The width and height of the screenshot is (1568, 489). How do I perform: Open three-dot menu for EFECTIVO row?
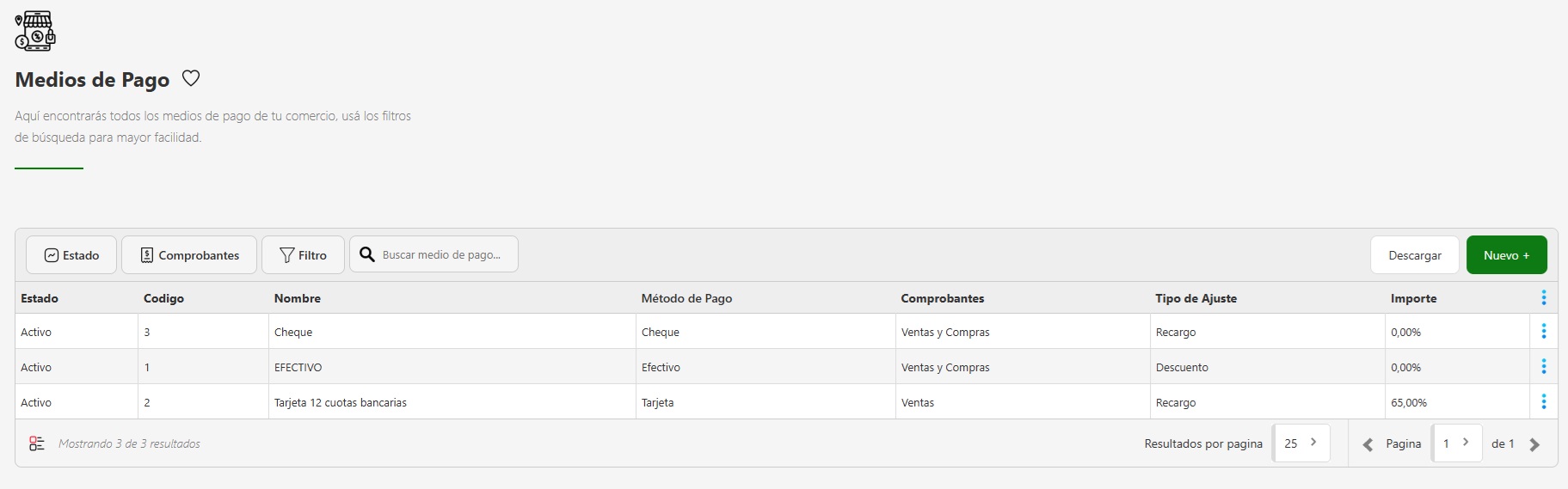pyautogui.click(x=1543, y=367)
